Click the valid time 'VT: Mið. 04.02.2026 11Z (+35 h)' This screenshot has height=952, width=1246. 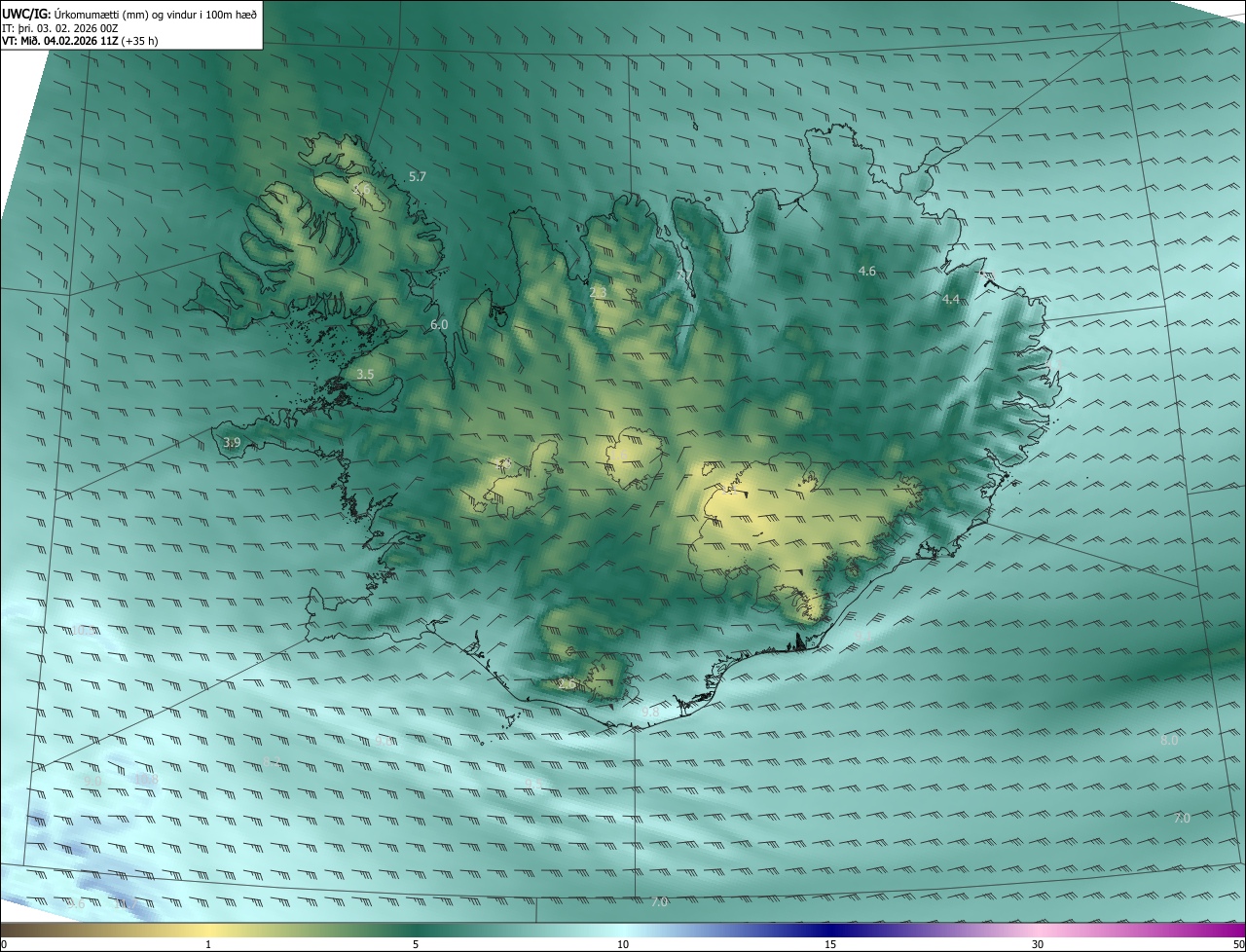80,41
